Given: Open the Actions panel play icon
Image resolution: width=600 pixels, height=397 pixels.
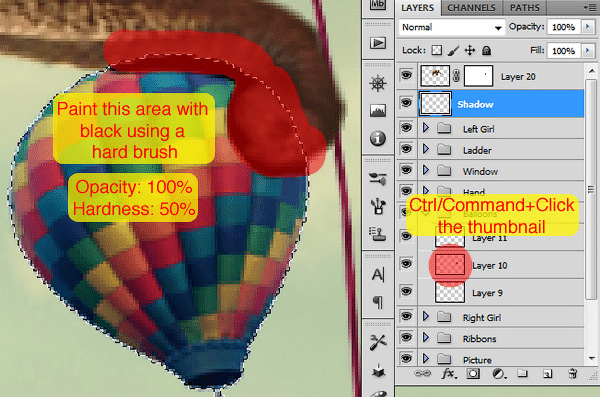Looking at the screenshot, I should pos(378,43).
